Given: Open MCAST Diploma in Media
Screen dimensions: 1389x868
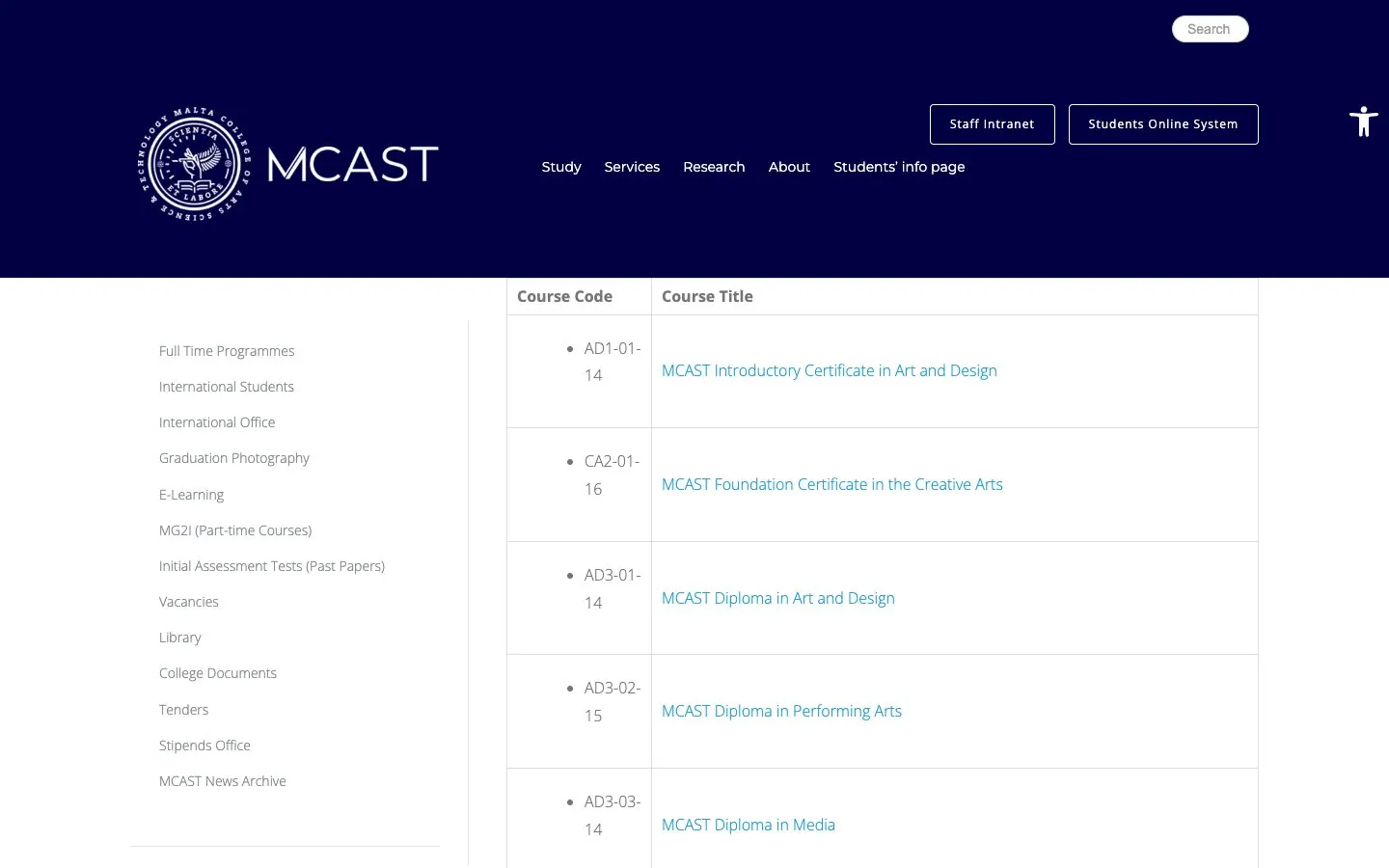Looking at the screenshot, I should coord(749,825).
